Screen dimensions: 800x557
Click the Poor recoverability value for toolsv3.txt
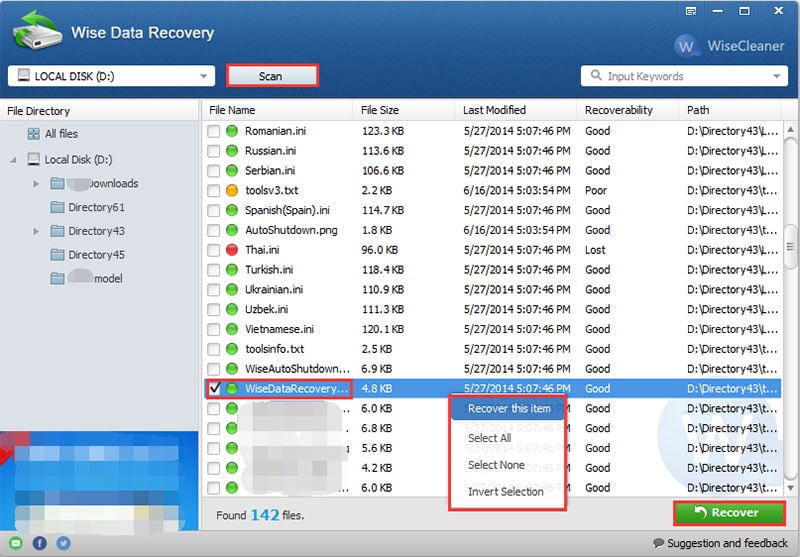pyautogui.click(x=596, y=191)
